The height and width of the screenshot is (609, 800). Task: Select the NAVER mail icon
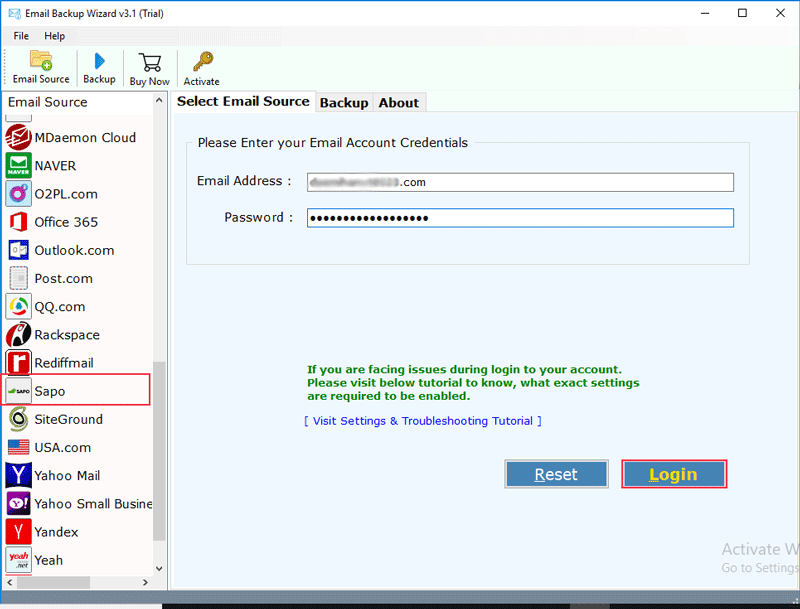pos(18,166)
